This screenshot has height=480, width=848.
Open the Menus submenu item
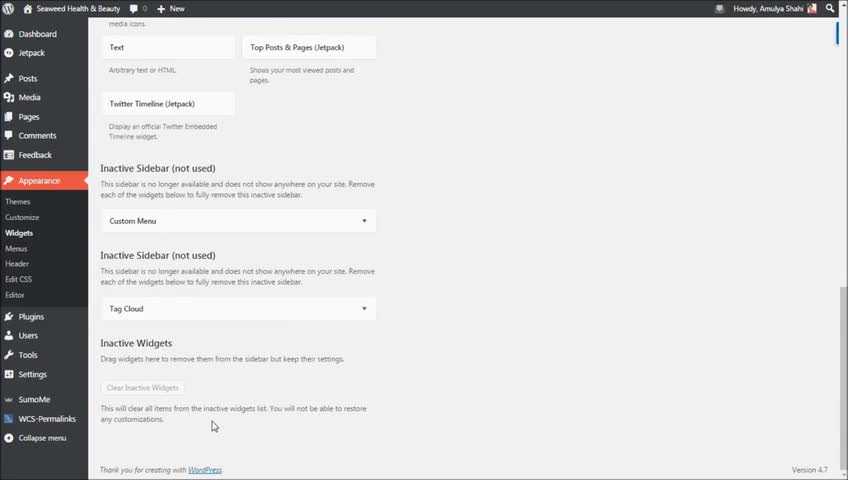tap(16, 248)
